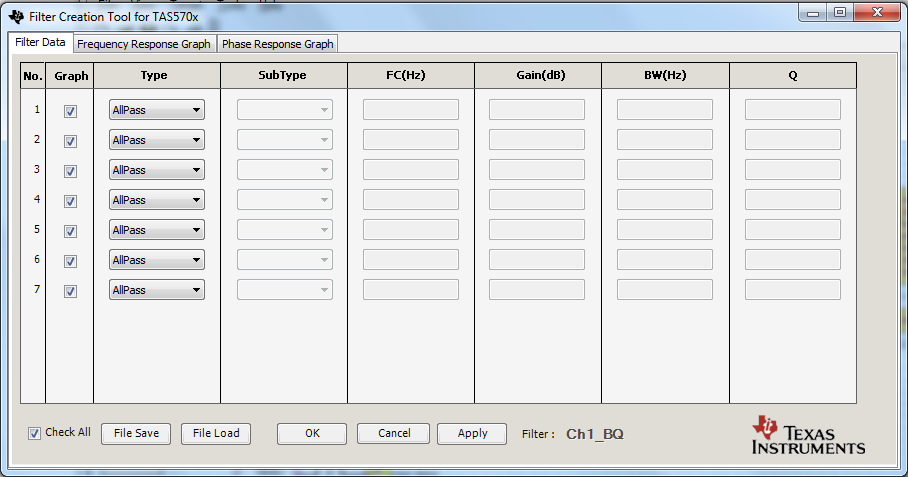Screen dimensions: 908x477
Task: Click the SubType column header
Action: (284, 76)
